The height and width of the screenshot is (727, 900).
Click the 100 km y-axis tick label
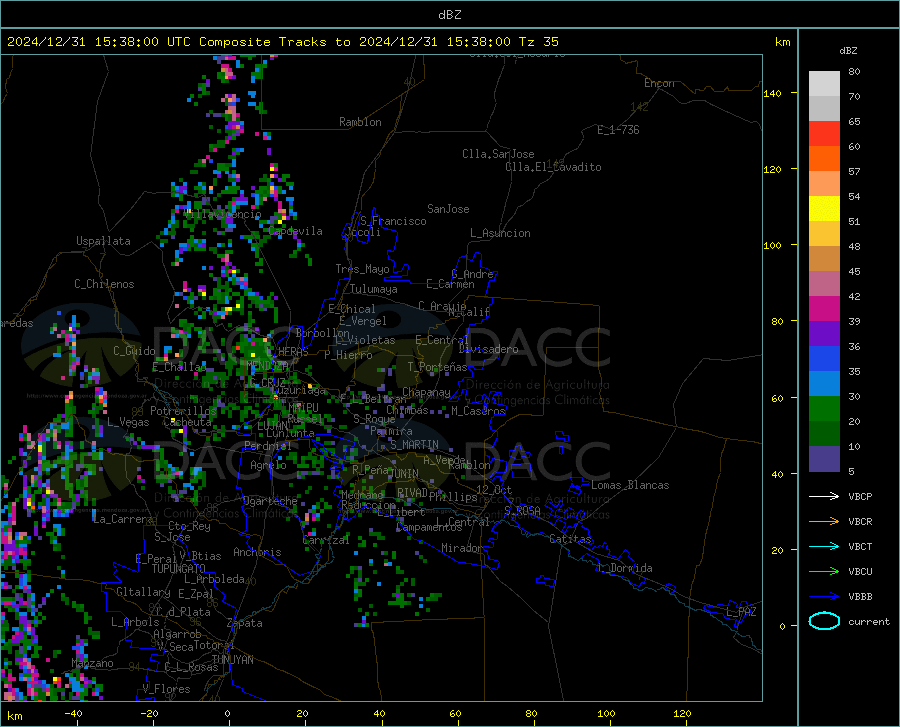[x=772, y=246]
